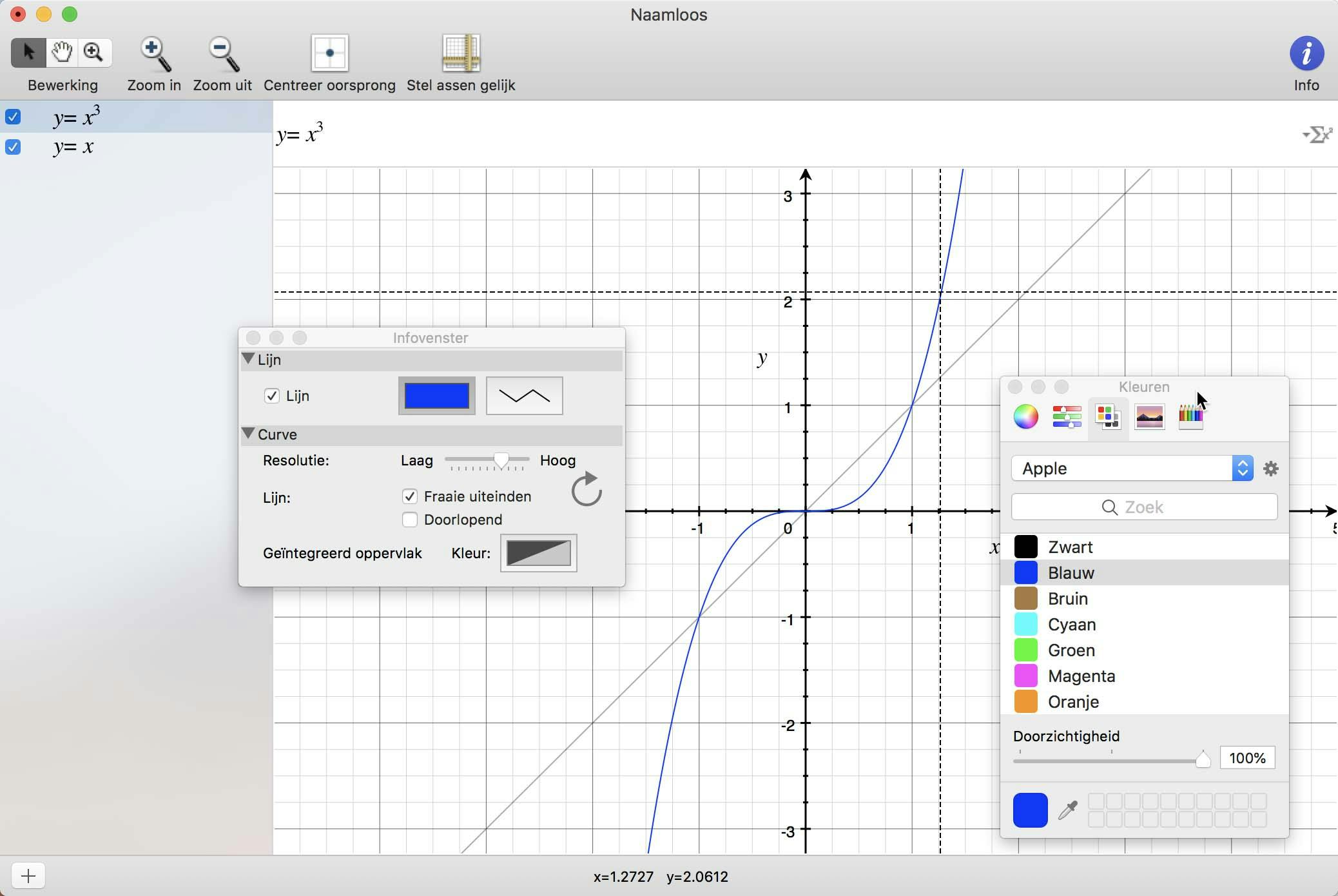Click the Zoom uit magnifier icon
The width and height of the screenshot is (1338, 896).
point(222,54)
